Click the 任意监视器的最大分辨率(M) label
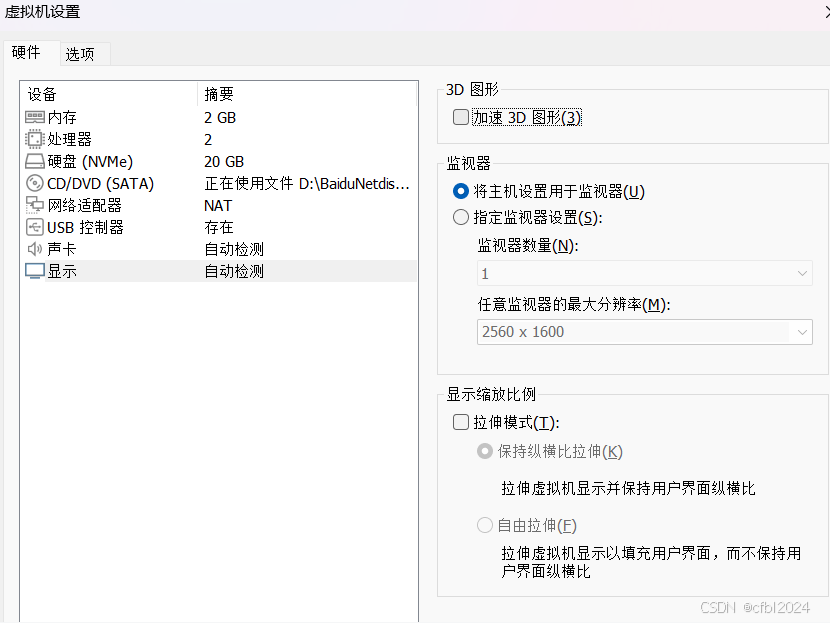 coord(574,304)
